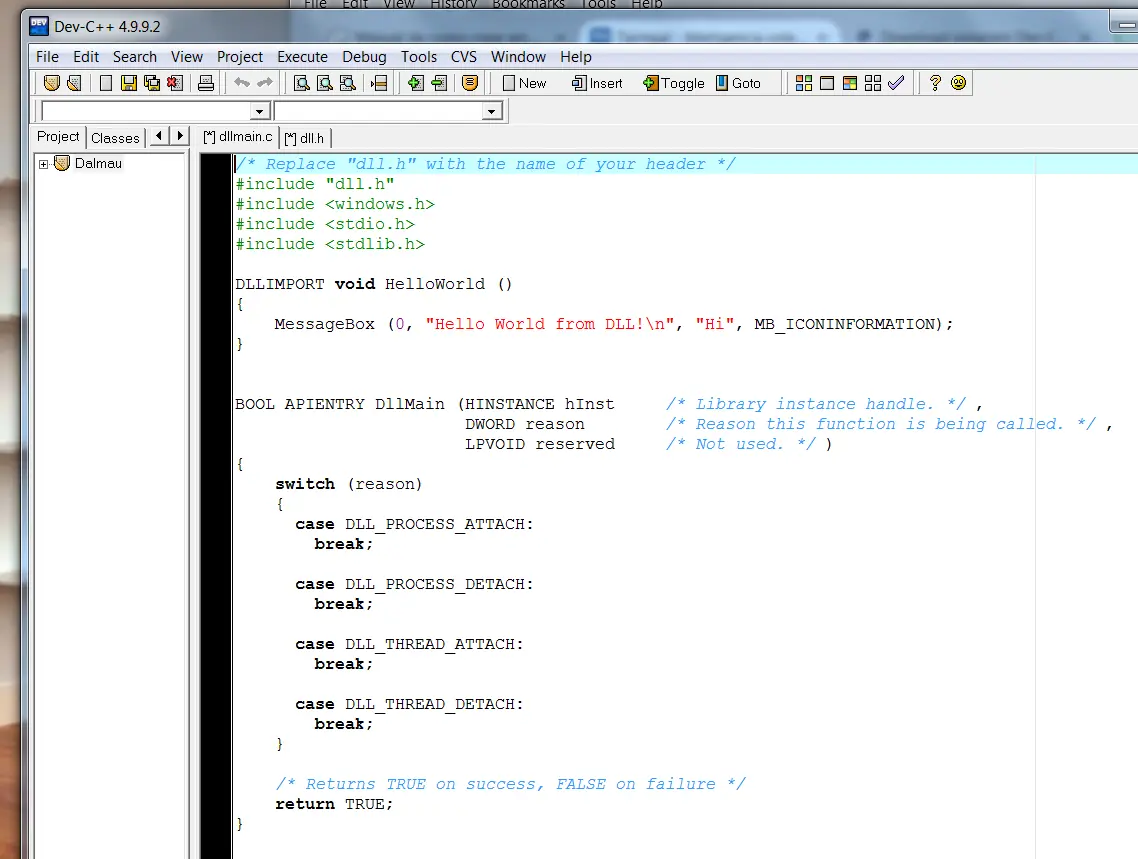Open the Find dialog via magnifier icon

[301, 83]
